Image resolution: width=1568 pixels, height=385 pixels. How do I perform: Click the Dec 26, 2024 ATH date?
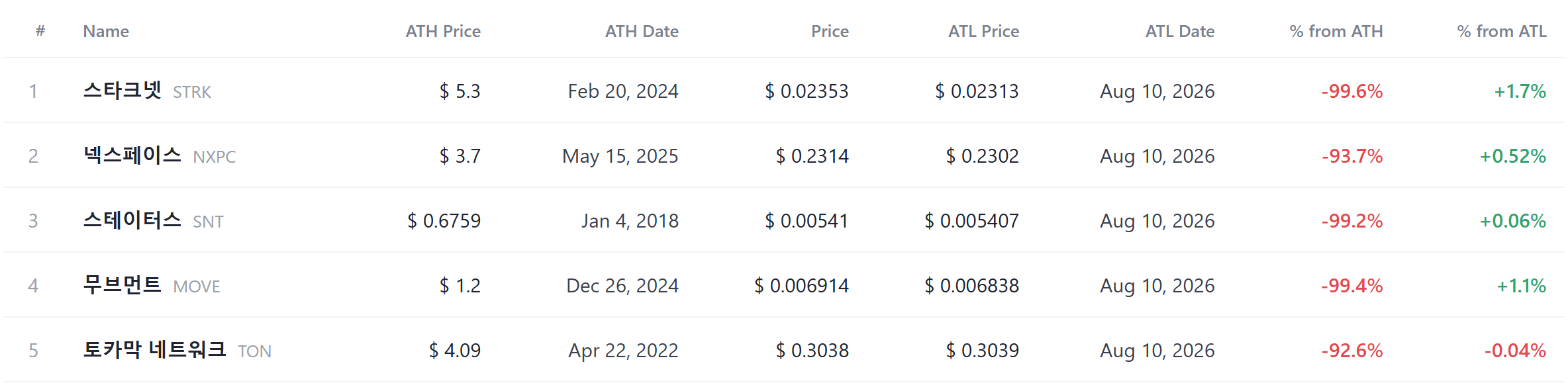coord(622,285)
